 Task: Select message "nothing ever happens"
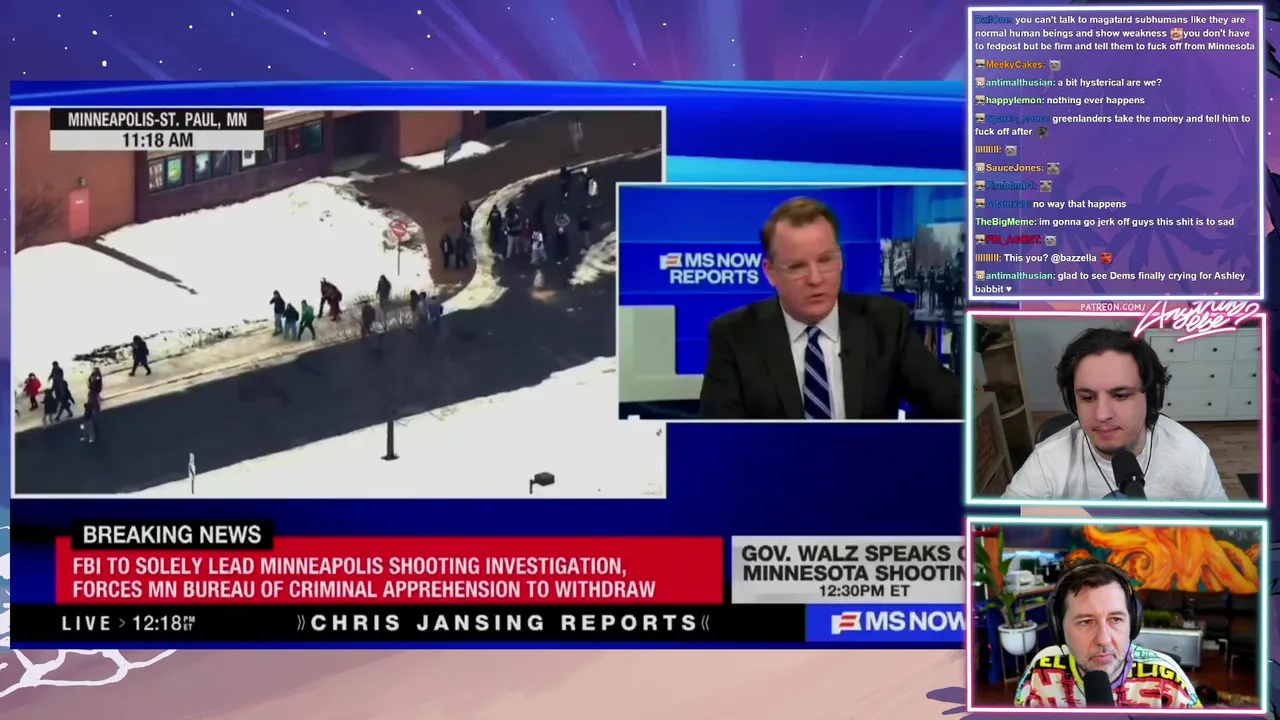pyautogui.click(x=1096, y=101)
